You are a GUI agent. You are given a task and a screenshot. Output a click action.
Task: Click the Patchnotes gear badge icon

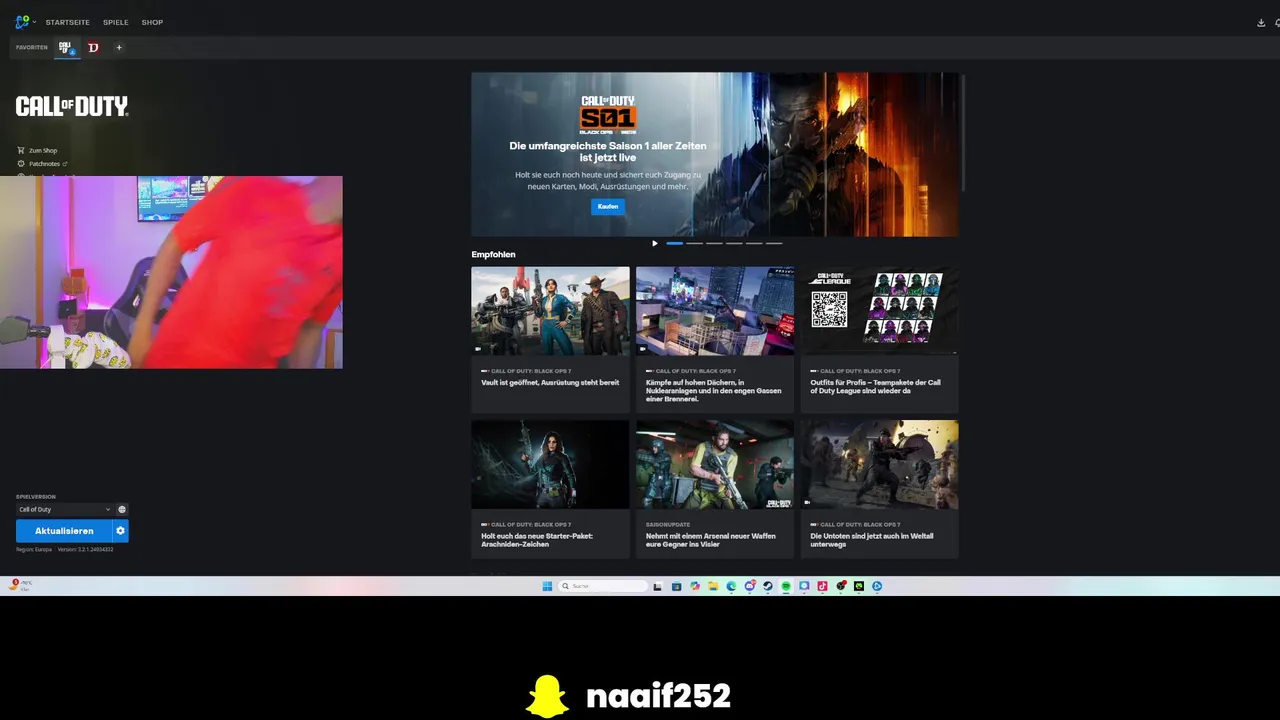(x=21, y=163)
